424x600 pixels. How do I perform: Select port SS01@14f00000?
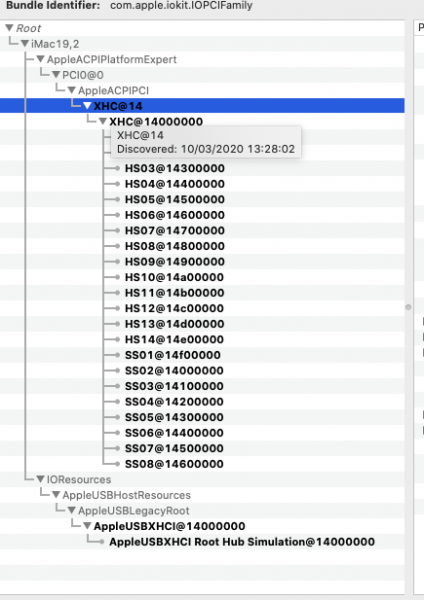173,355
